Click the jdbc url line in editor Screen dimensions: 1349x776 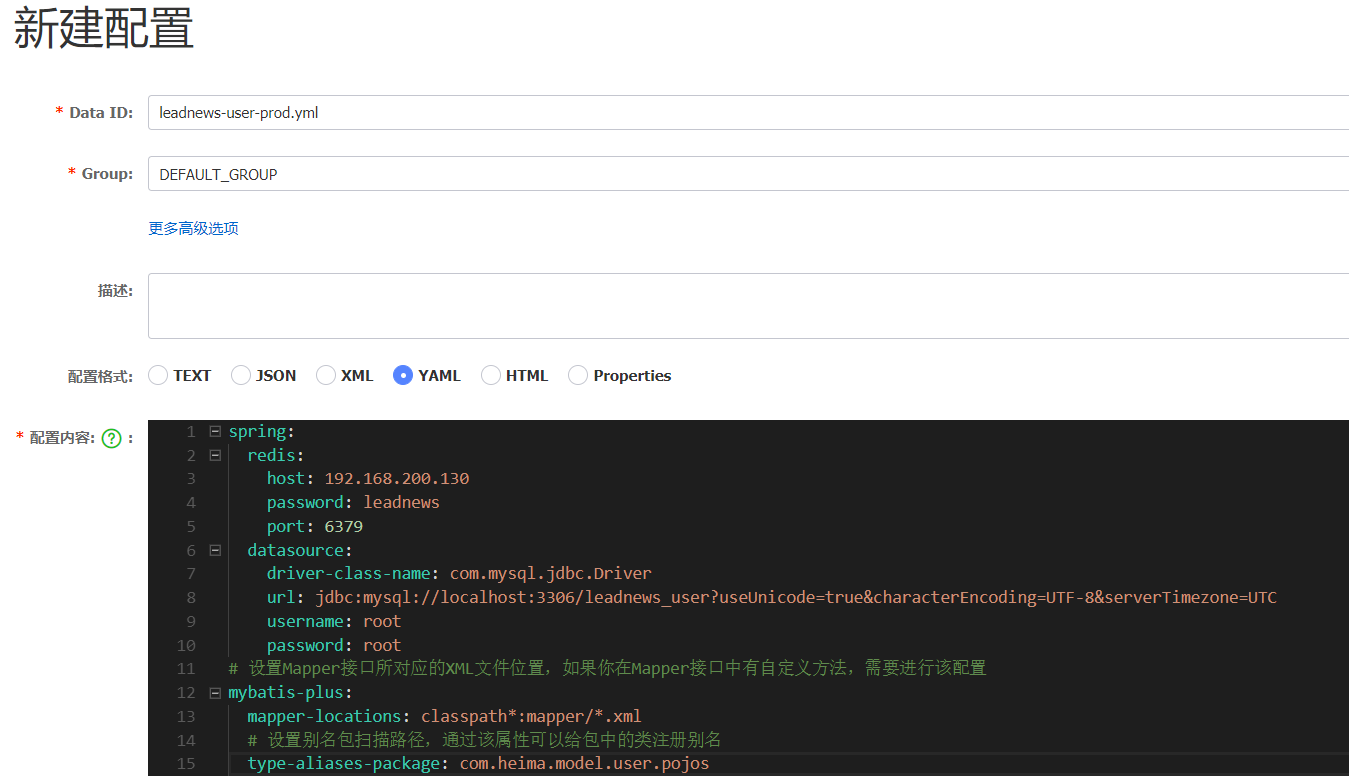pos(772,598)
